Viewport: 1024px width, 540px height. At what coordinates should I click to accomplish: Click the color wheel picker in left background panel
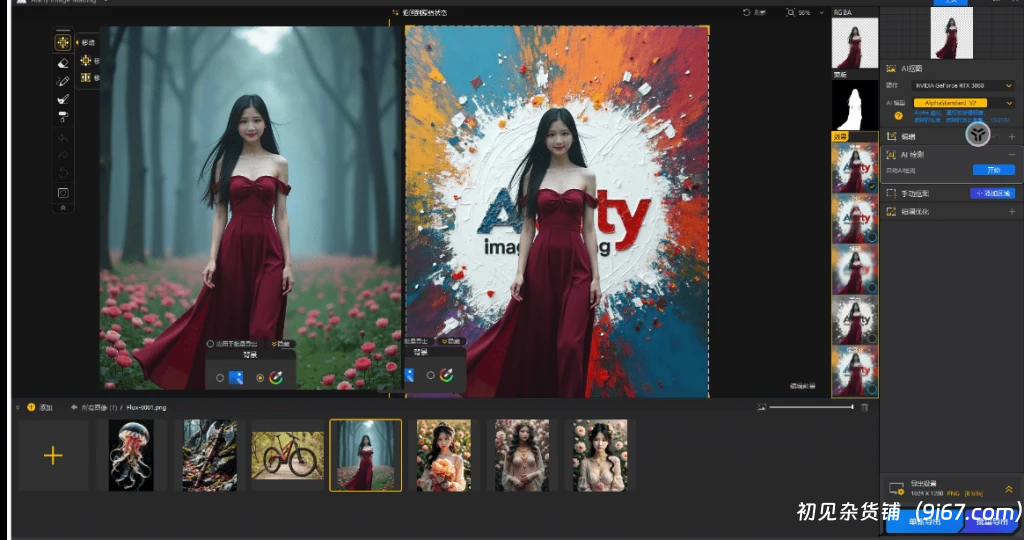pos(276,377)
